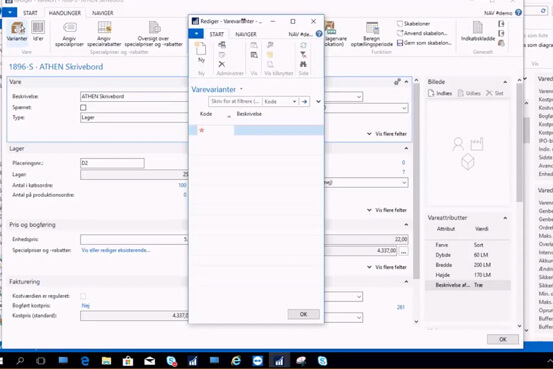This screenshot has width=553, height=369.
Task: Expand Vis flere felter in Lager section
Action: (387, 210)
